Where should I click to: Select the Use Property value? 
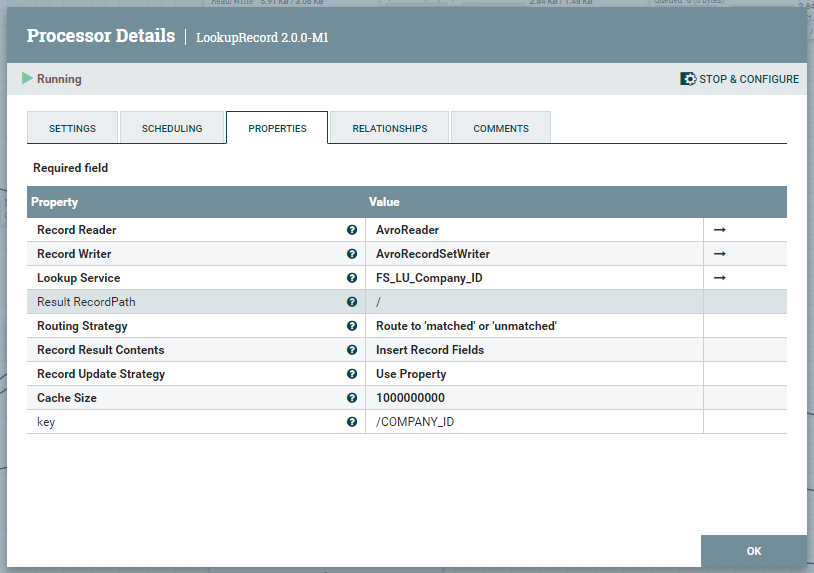click(534, 374)
